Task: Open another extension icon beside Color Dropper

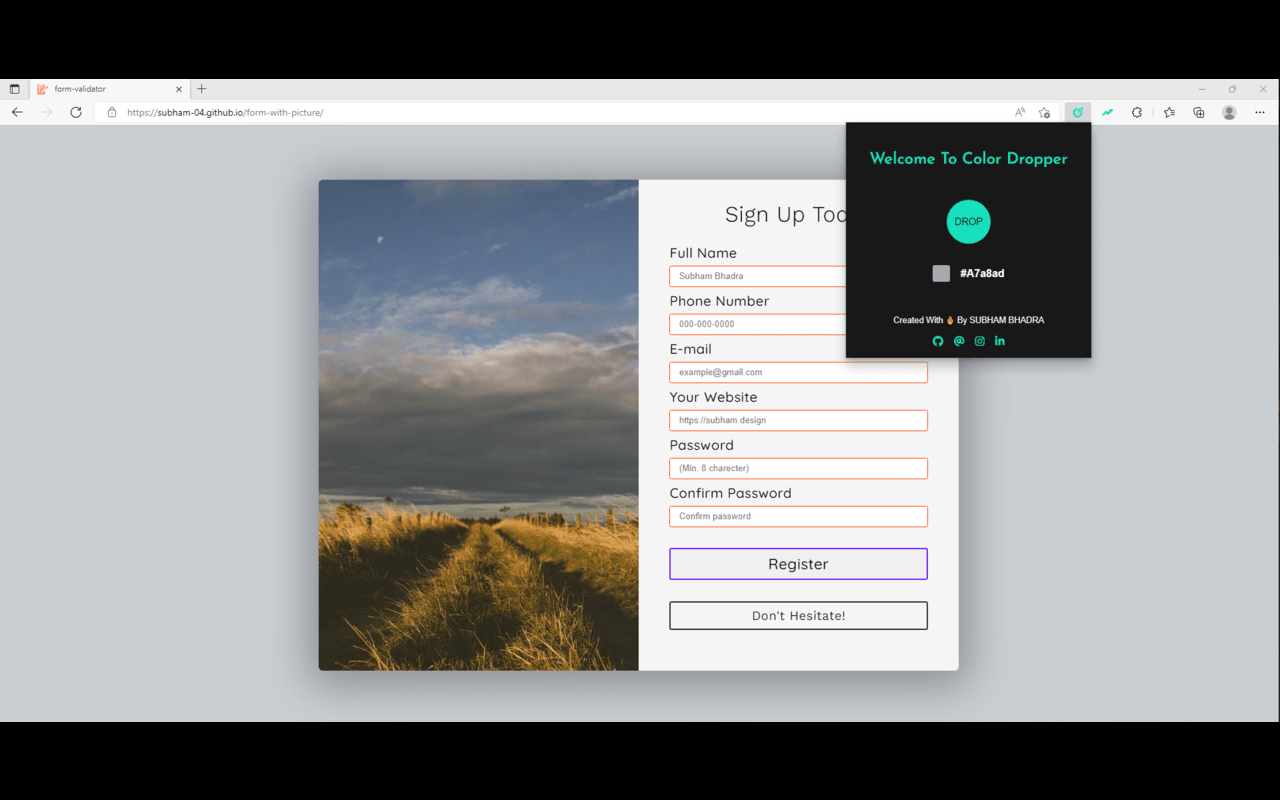Action: click(x=1107, y=112)
